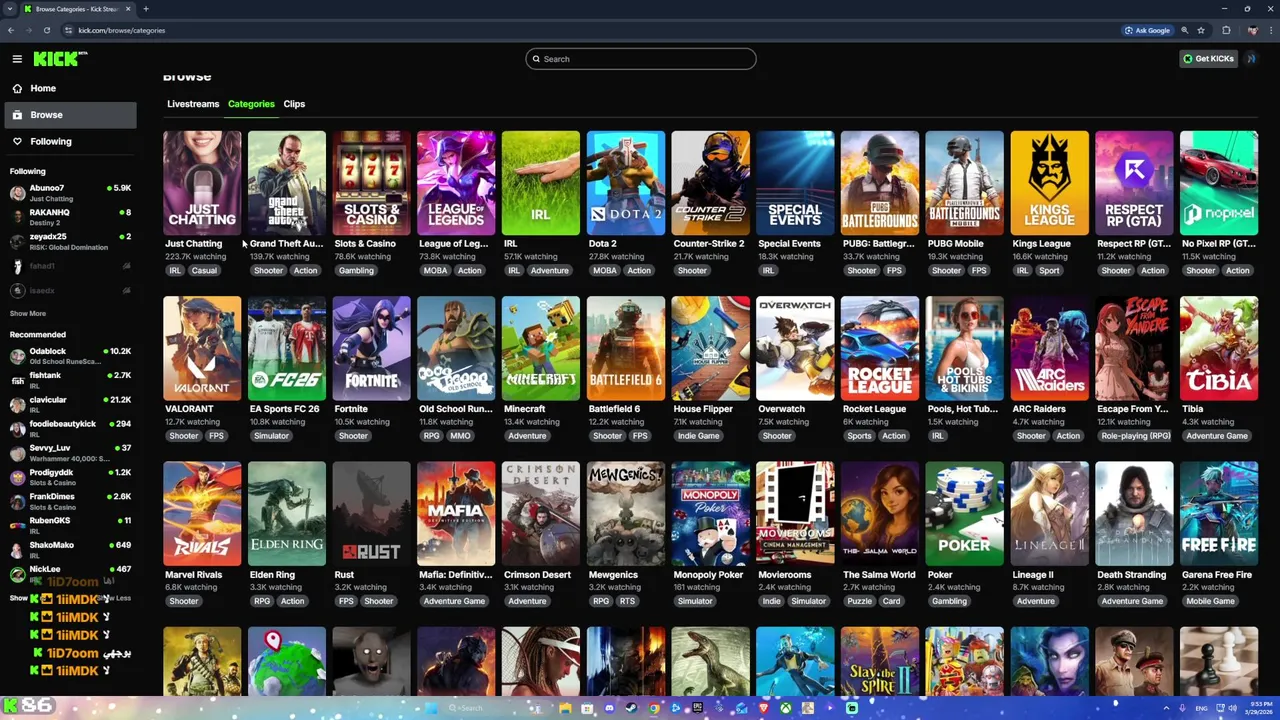Bookmark this page with the star icon
This screenshot has width=1280, height=720.
pos(1201,30)
